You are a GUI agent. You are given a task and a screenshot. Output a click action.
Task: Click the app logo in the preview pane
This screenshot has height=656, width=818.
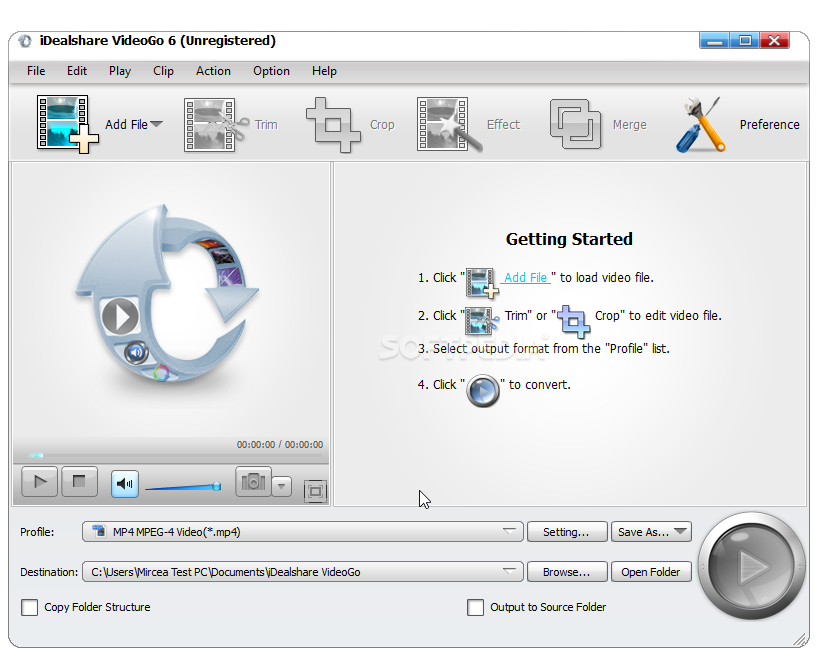point(167,292)
